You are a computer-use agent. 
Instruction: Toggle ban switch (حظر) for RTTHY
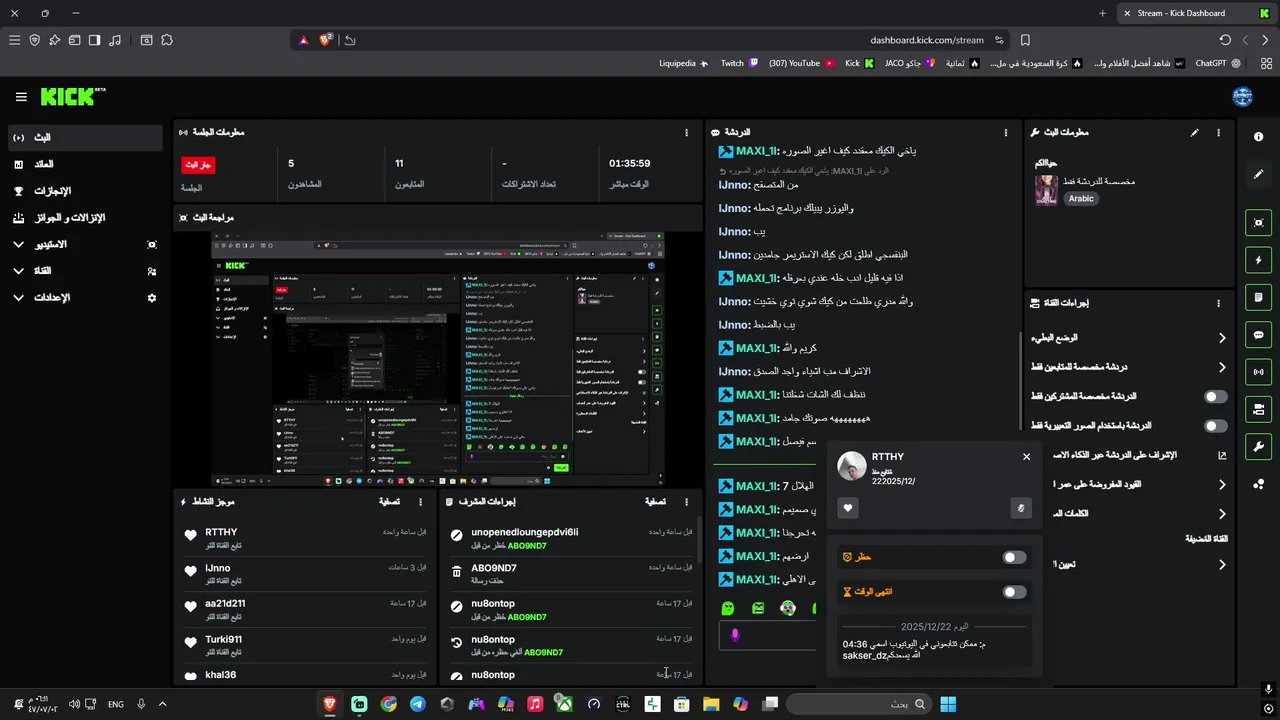(x=1014, y=557)
